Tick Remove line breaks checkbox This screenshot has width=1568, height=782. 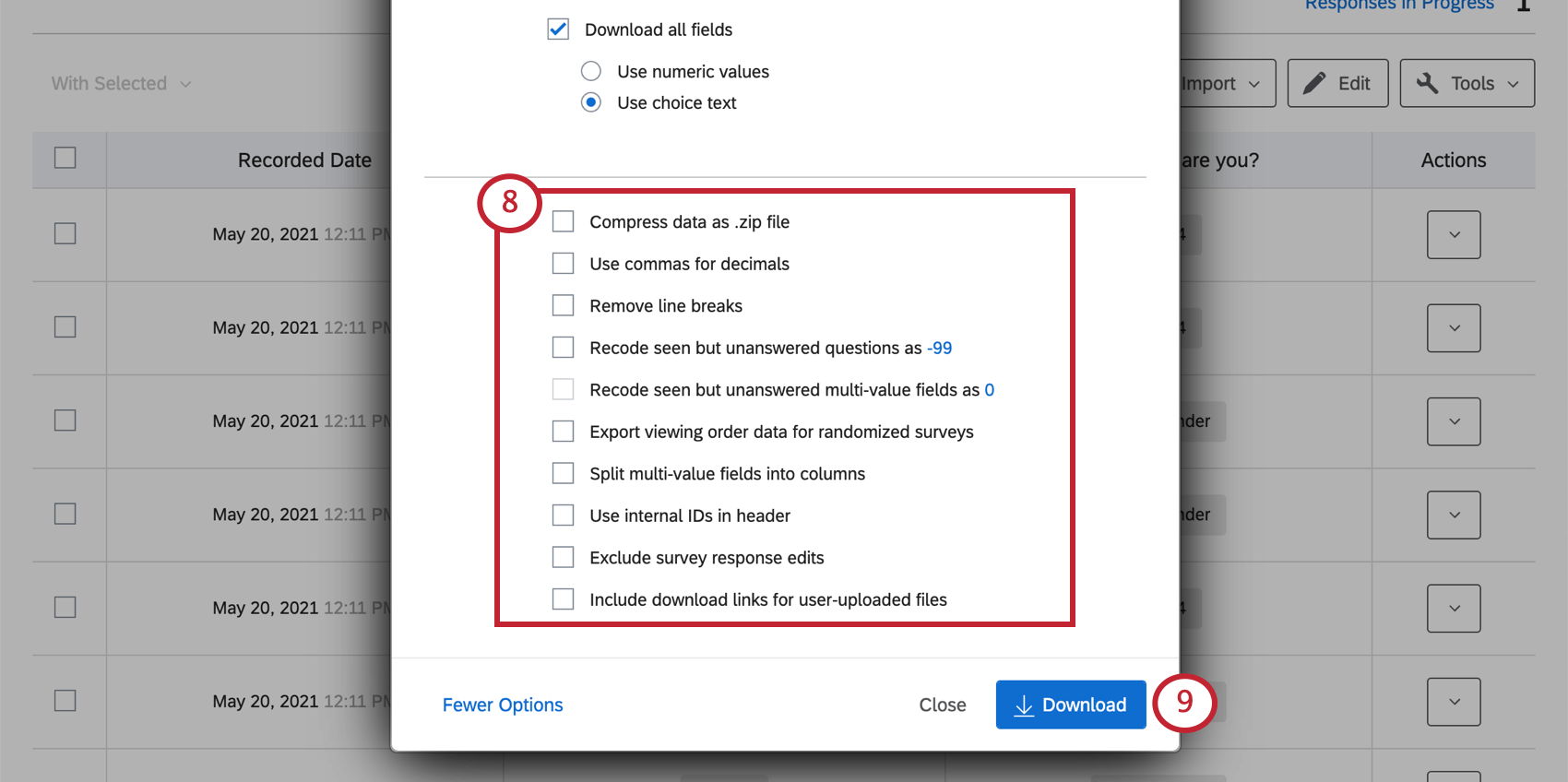point(563,305)
